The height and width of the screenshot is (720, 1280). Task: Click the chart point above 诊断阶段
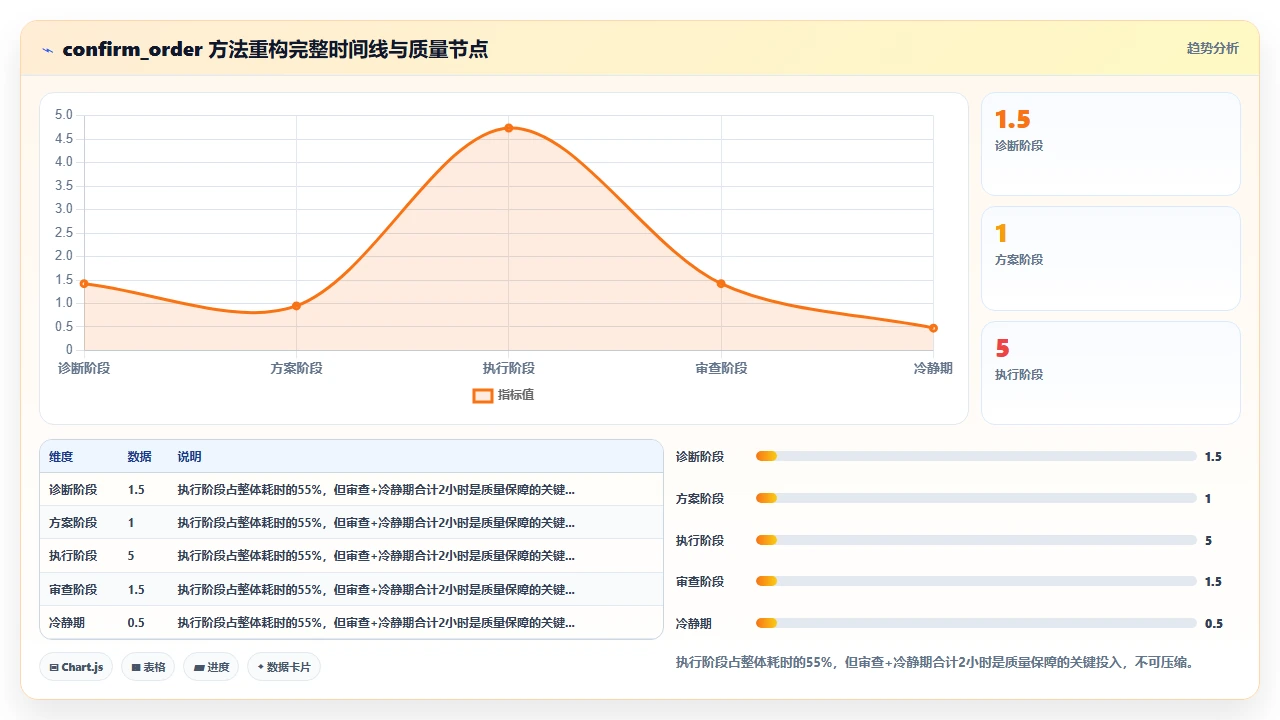[84, 284]
